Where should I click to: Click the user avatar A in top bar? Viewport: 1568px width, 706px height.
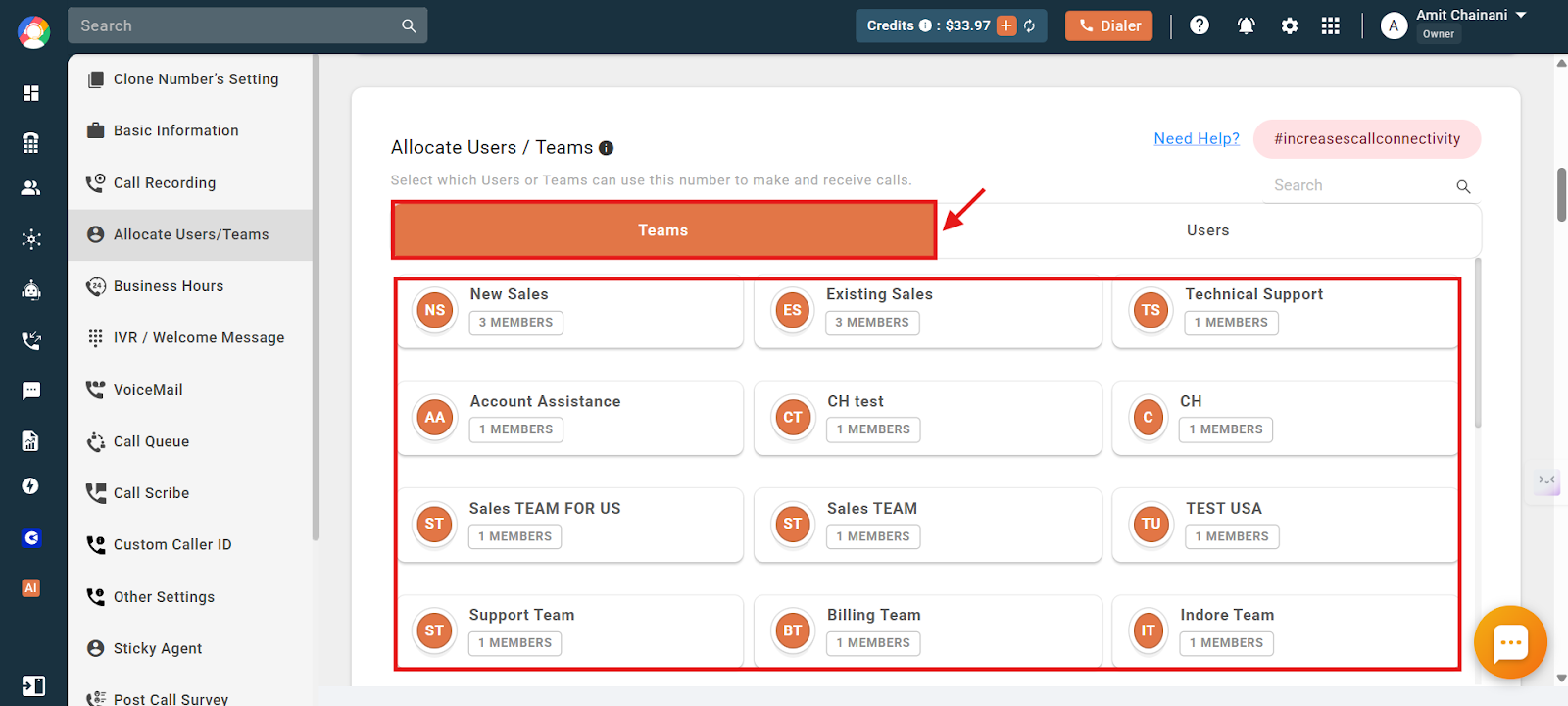click(1394, 26)
